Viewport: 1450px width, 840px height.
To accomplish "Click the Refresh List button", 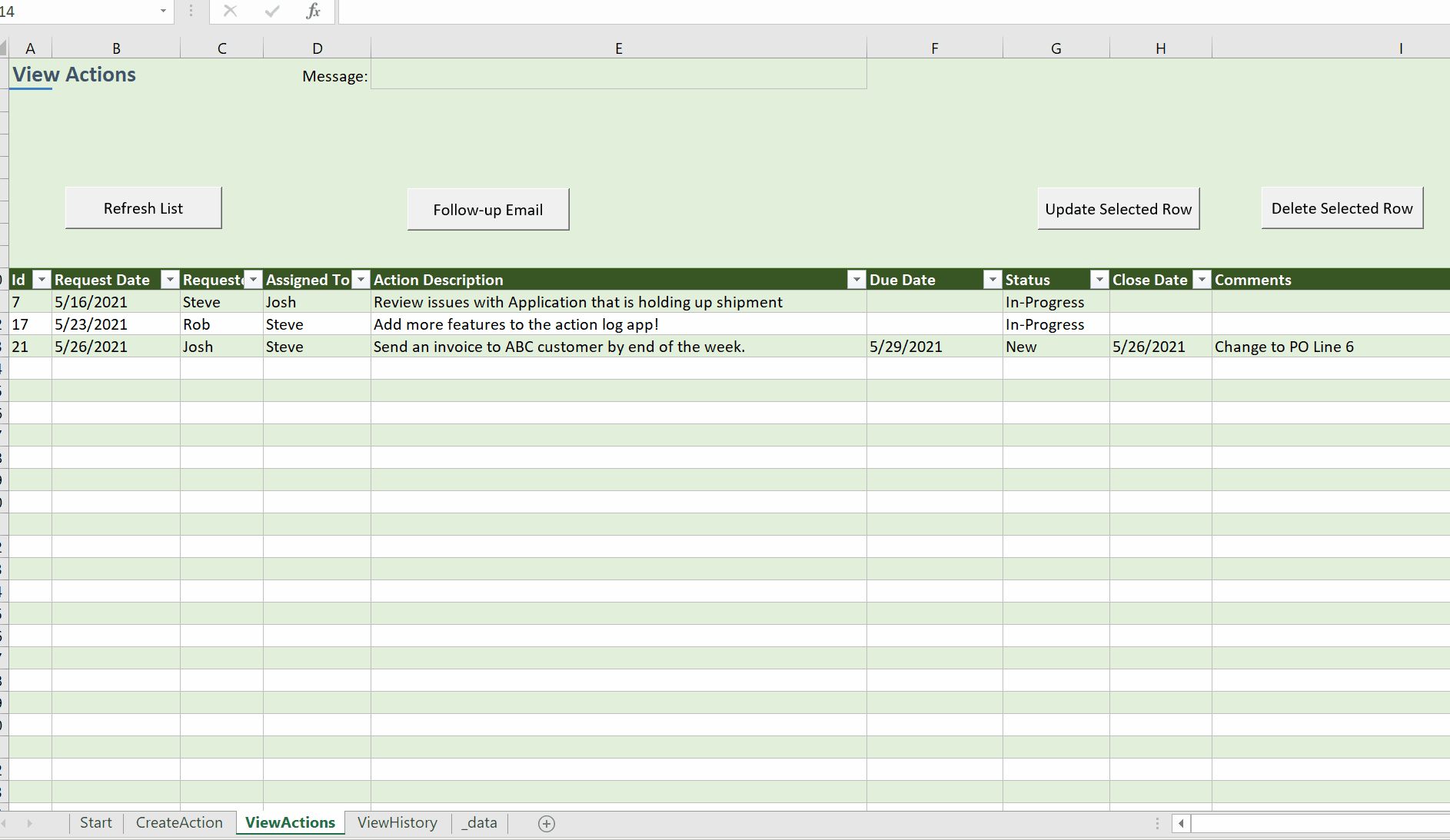I will point(143,208).
